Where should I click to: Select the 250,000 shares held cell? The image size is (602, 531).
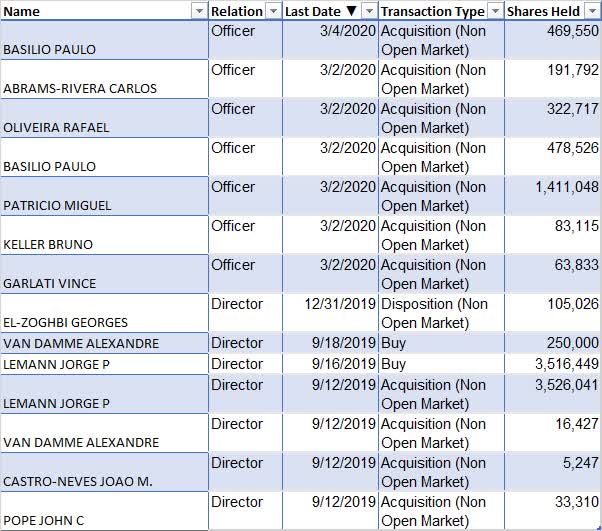(x=553, y=343)
